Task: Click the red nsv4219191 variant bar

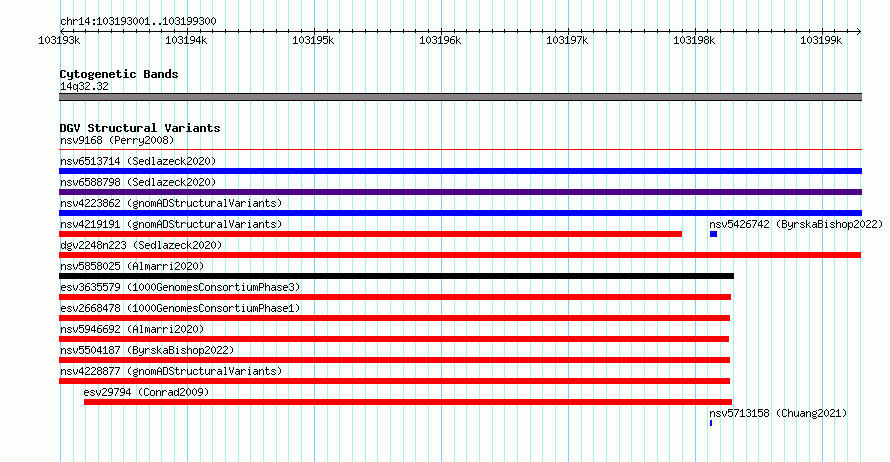Action: pos(371,234)
